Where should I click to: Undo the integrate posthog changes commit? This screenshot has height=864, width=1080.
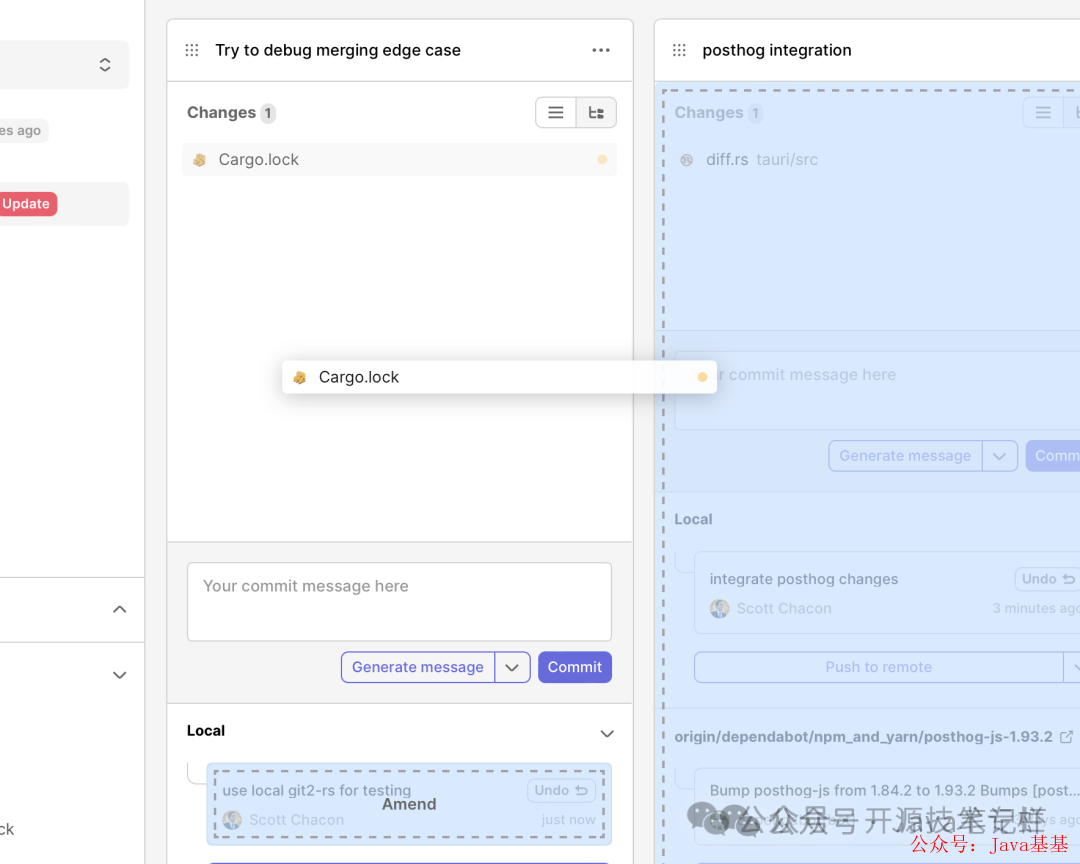point(1048,579)
